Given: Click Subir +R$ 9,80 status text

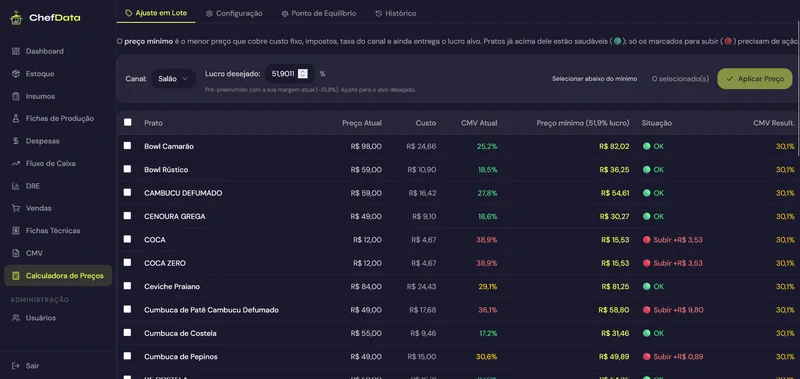Looking at the screenshot, I should (678, 310).
